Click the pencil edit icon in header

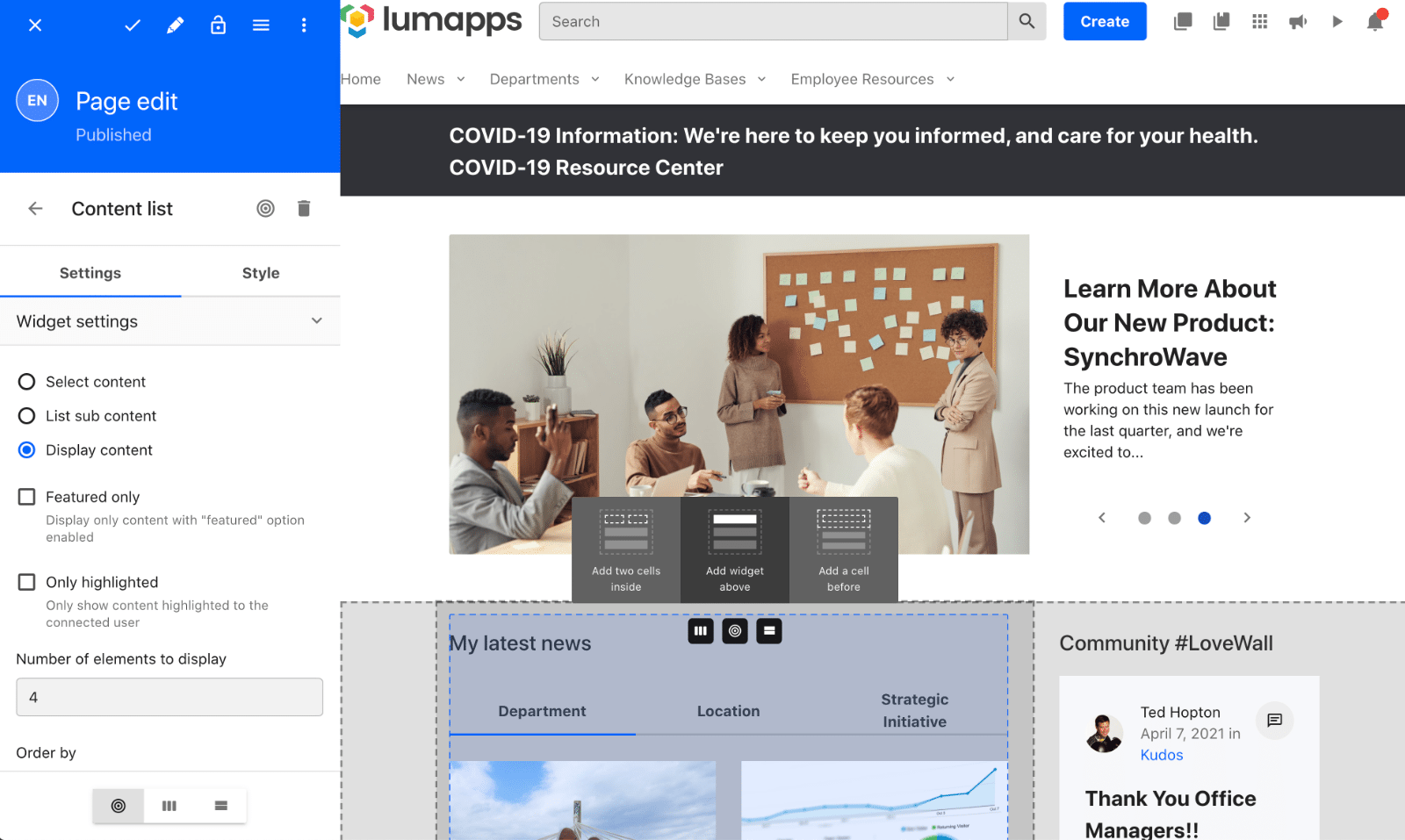click(x=175, y=25)
